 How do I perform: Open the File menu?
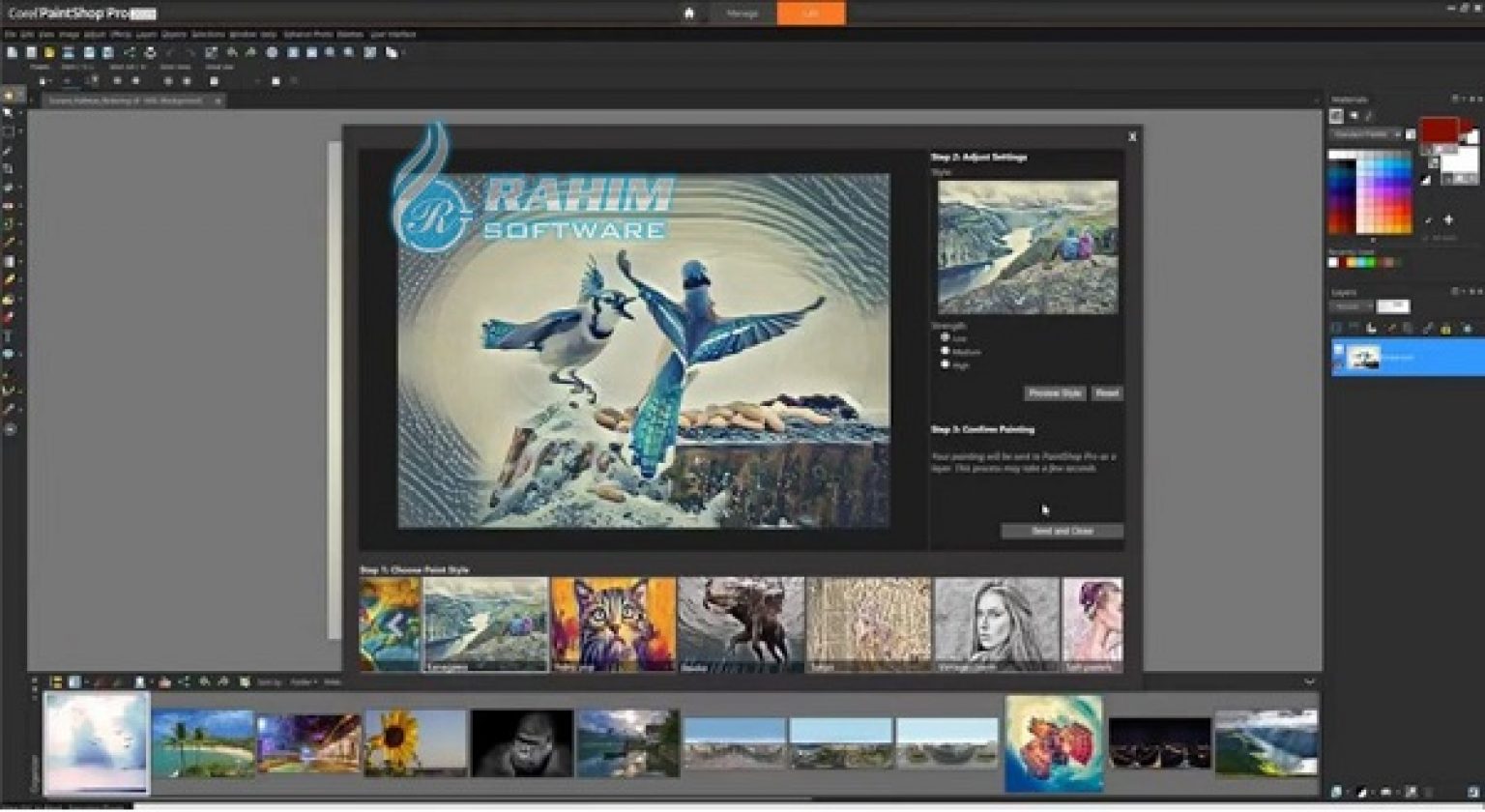tap(11, 34)
